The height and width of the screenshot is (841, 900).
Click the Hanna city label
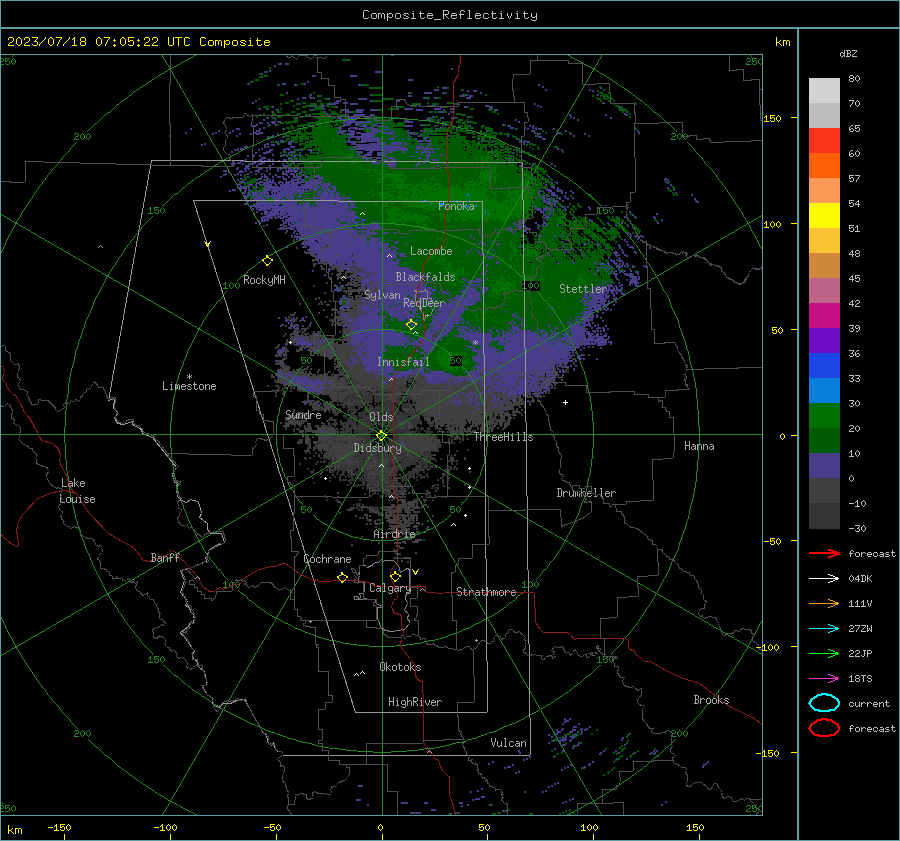tap(699, 446)
